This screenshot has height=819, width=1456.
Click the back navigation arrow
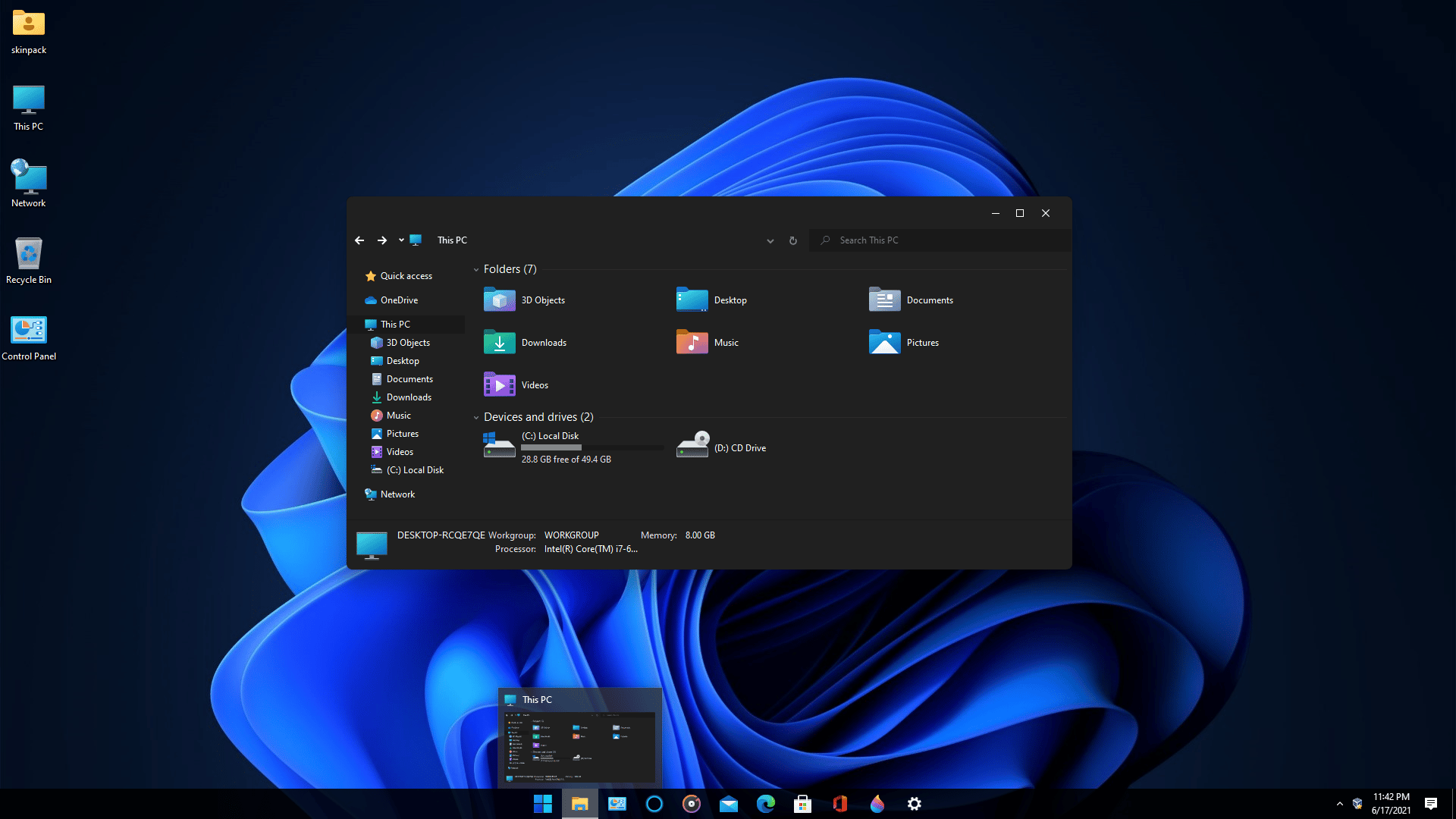pos(359,240)
